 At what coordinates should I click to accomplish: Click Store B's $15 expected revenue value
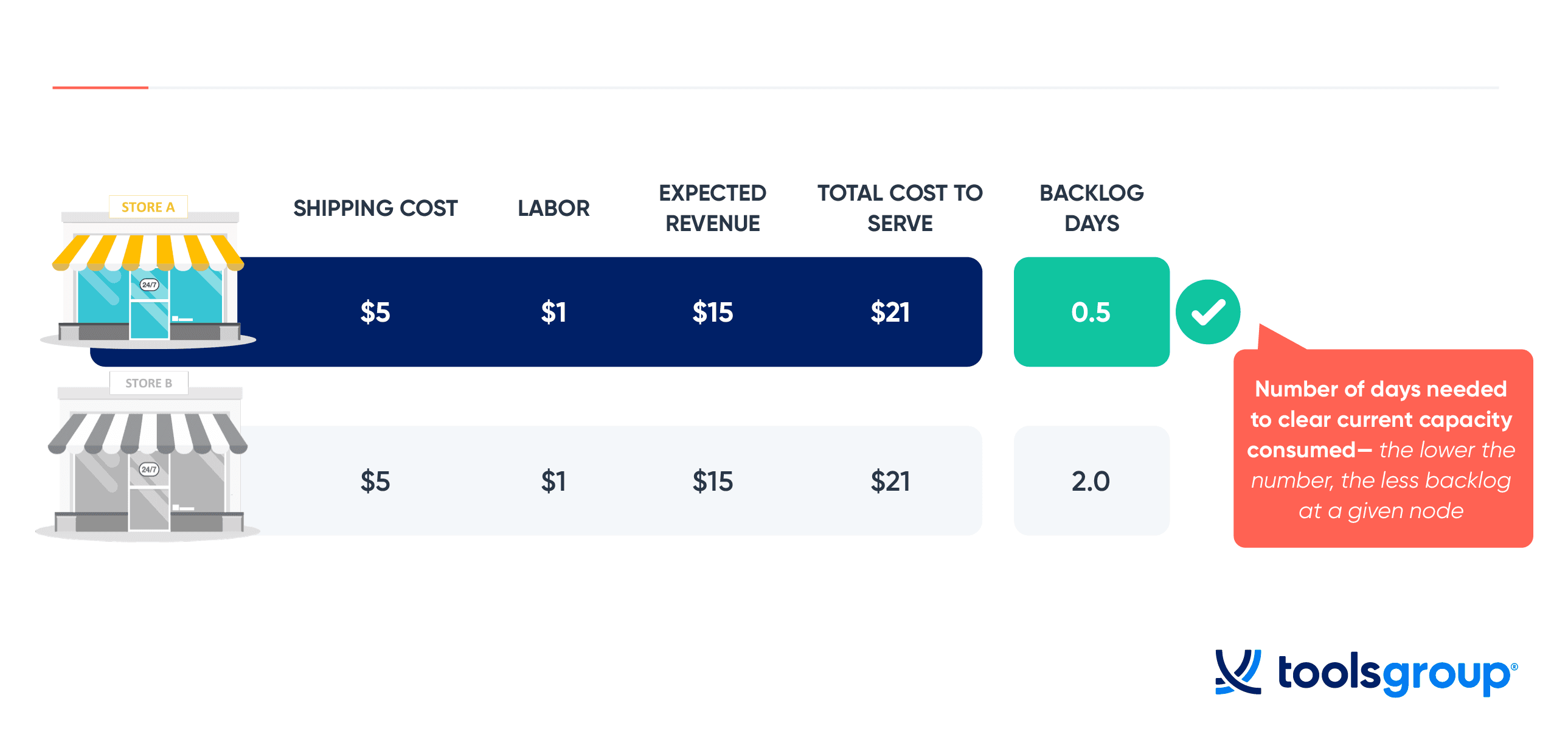point(712,482)
